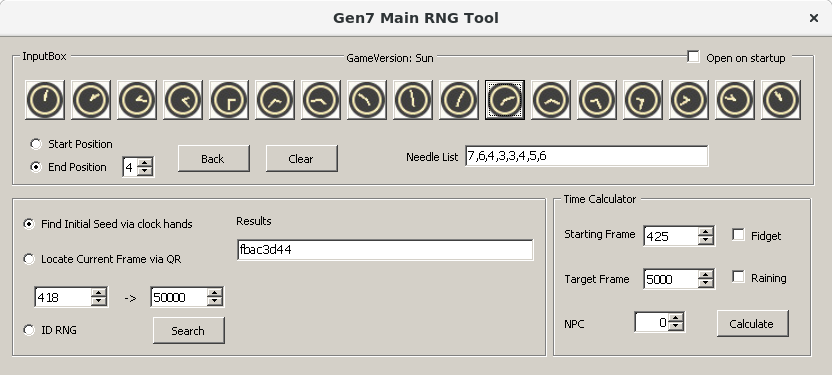The width and height of the screenshot is (832, 375).
Task: Choose Find Initial Seed via clock hands
Action: point(29,224)
